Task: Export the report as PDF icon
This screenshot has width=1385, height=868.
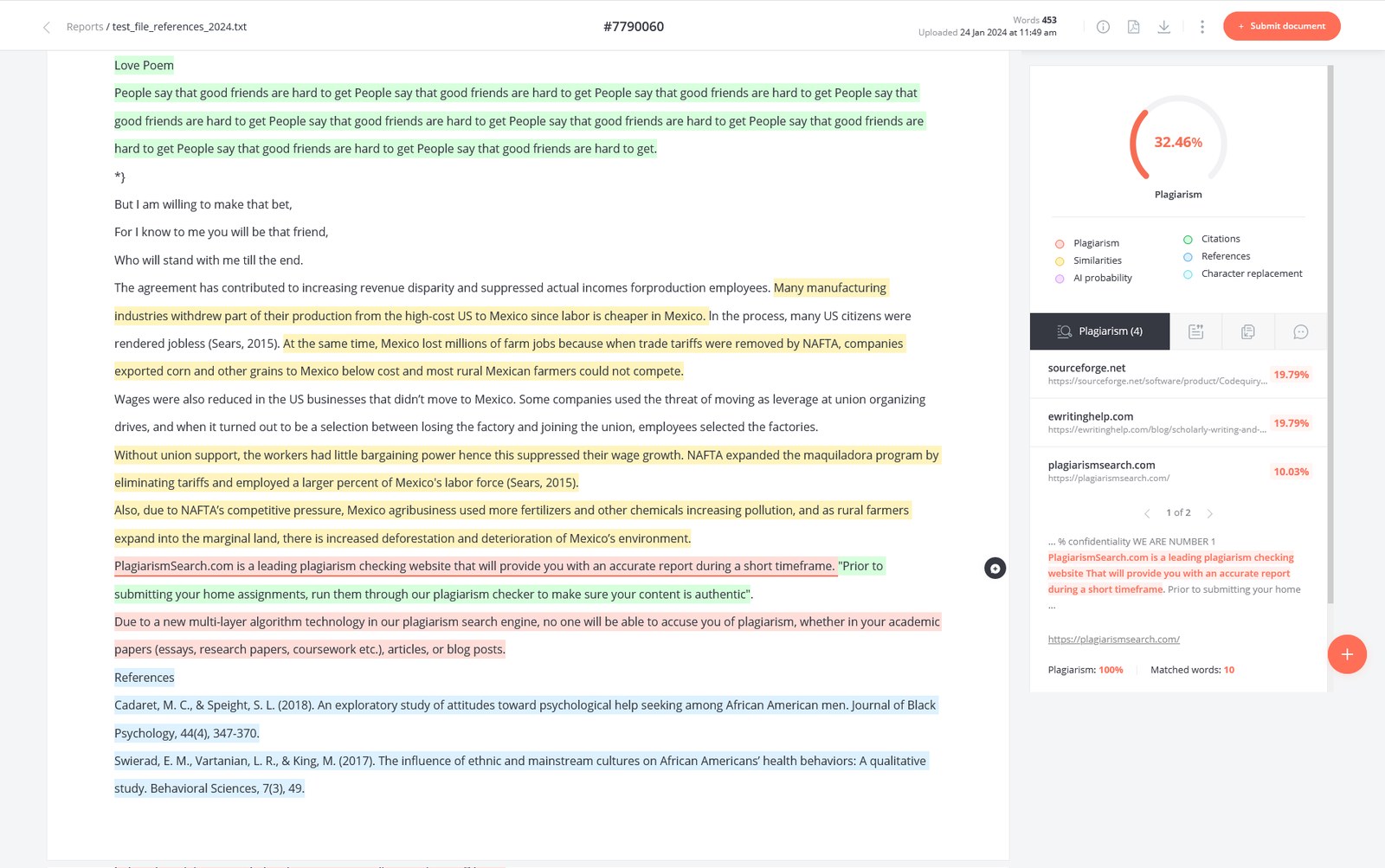Action: (1133, 27)
